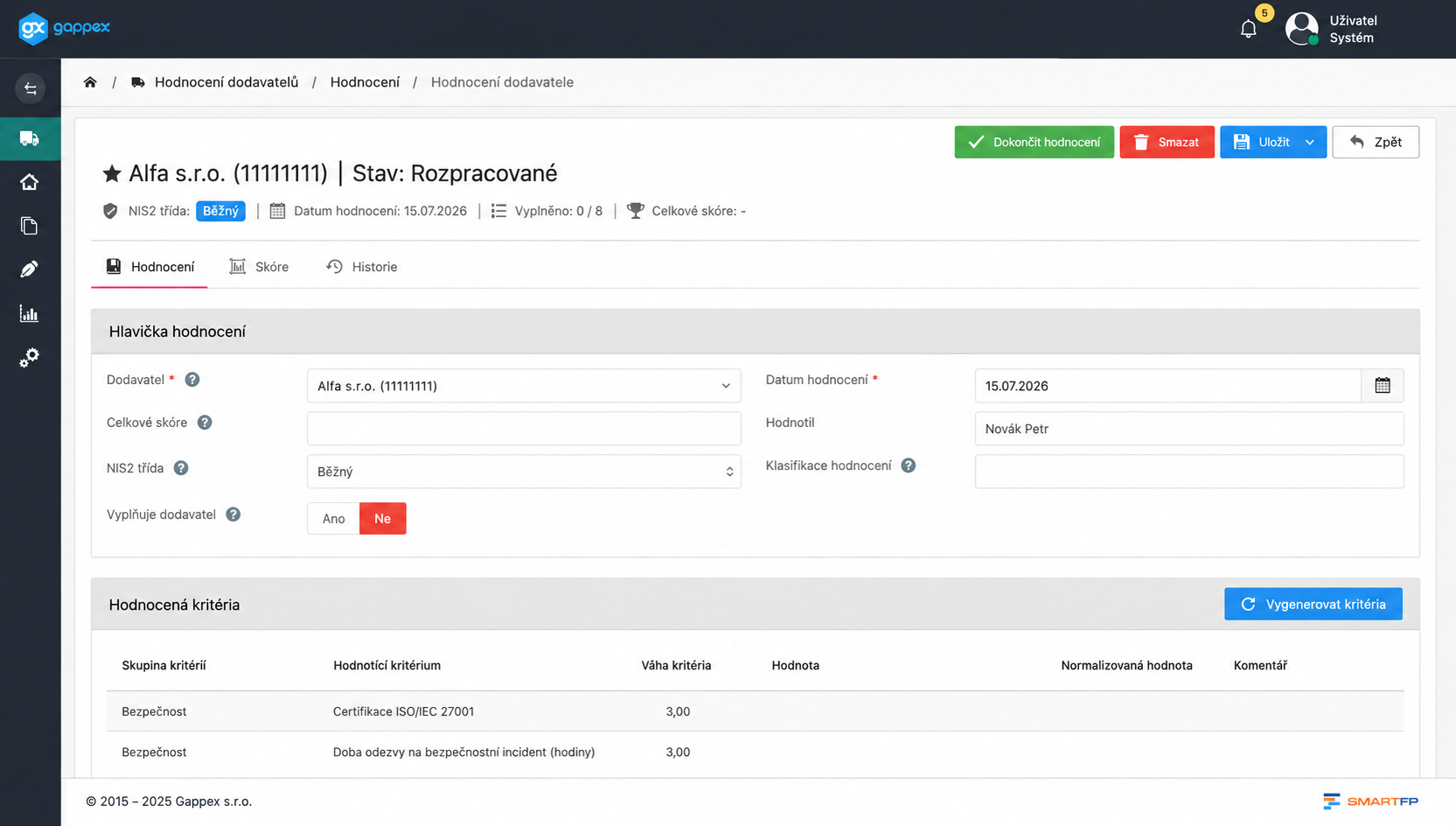Screen dimensions: 1456x826
Task: Open the truck supplier module in sidebar
Action: 30,138
